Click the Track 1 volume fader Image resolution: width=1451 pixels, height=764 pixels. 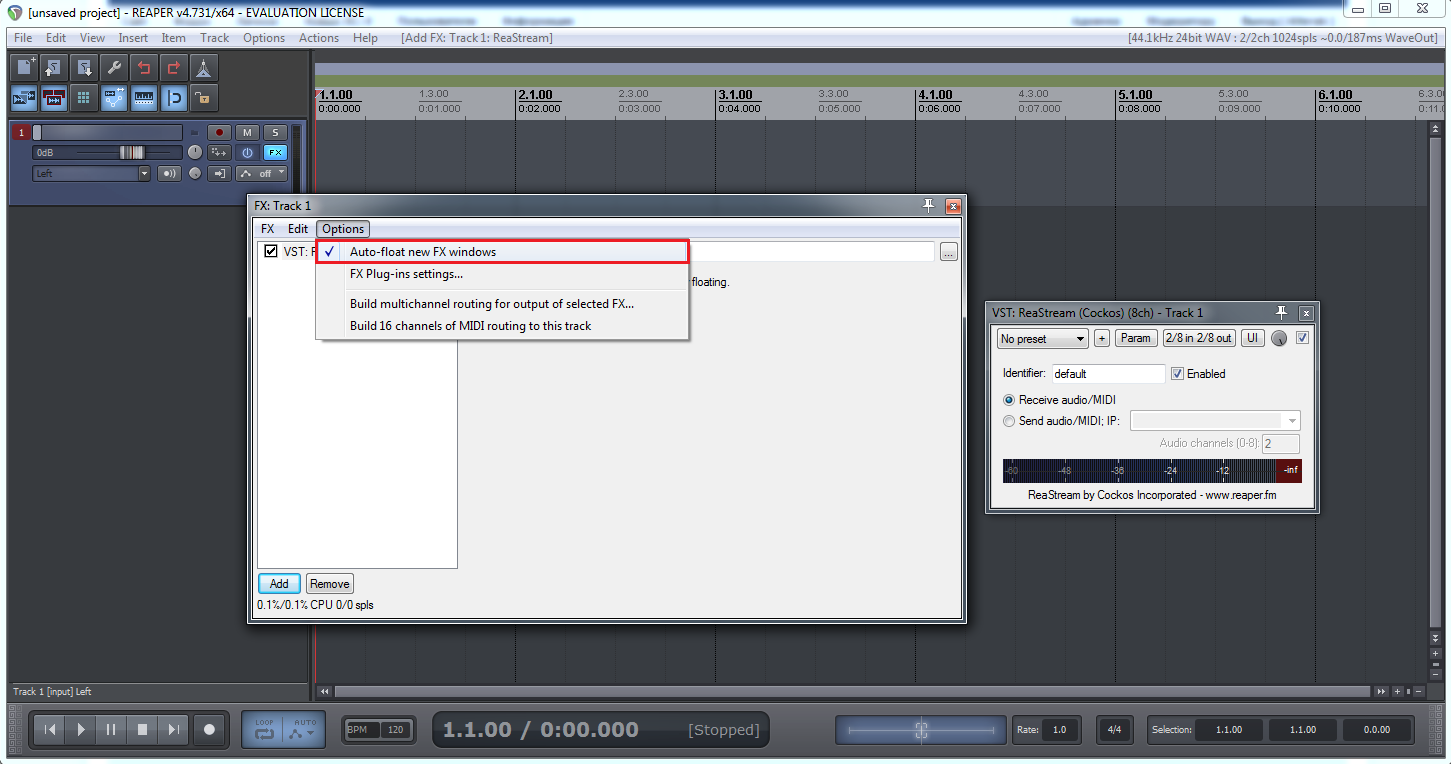click(x=131, y=153)
